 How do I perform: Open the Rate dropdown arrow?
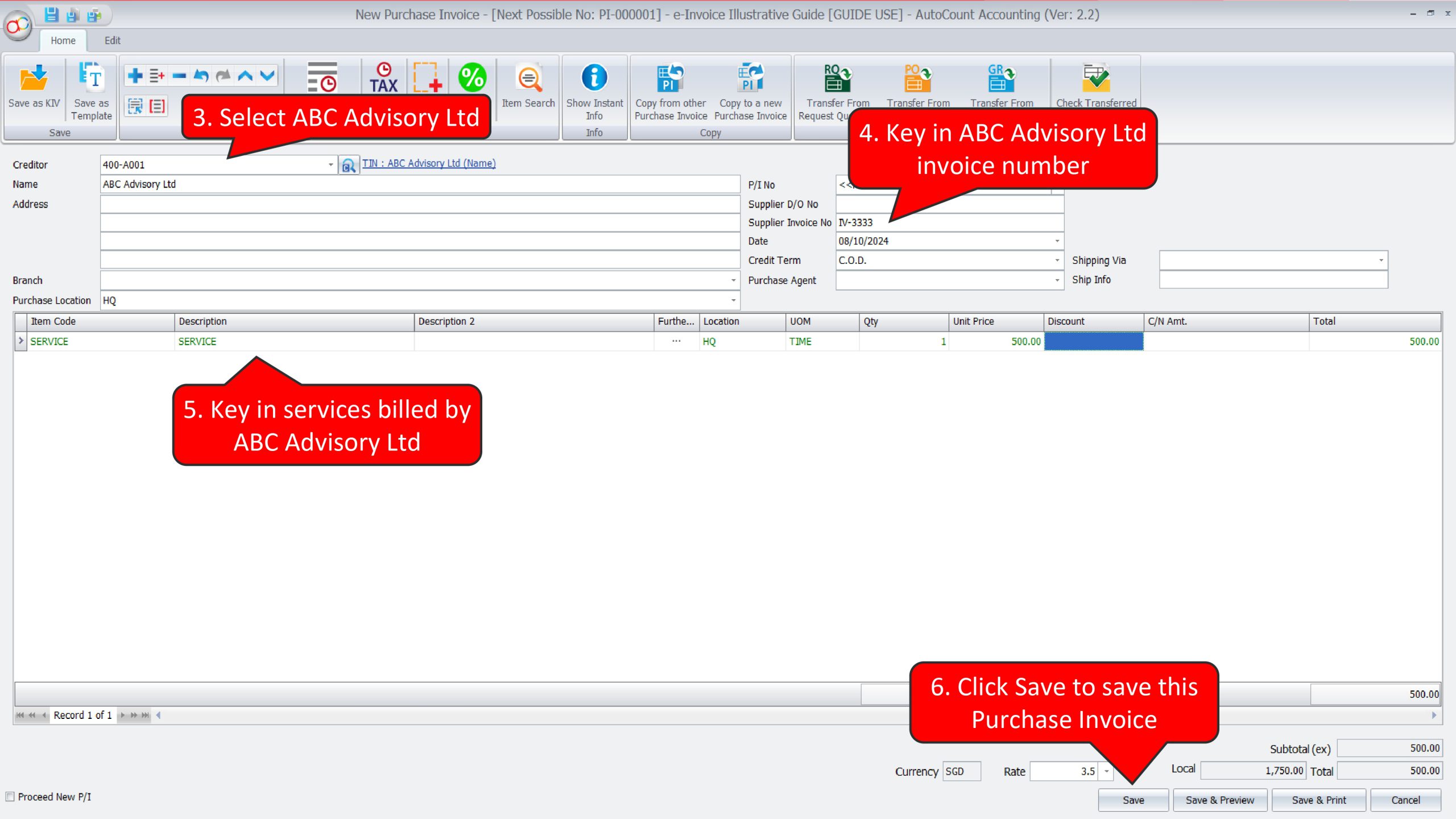(1106, 771)
